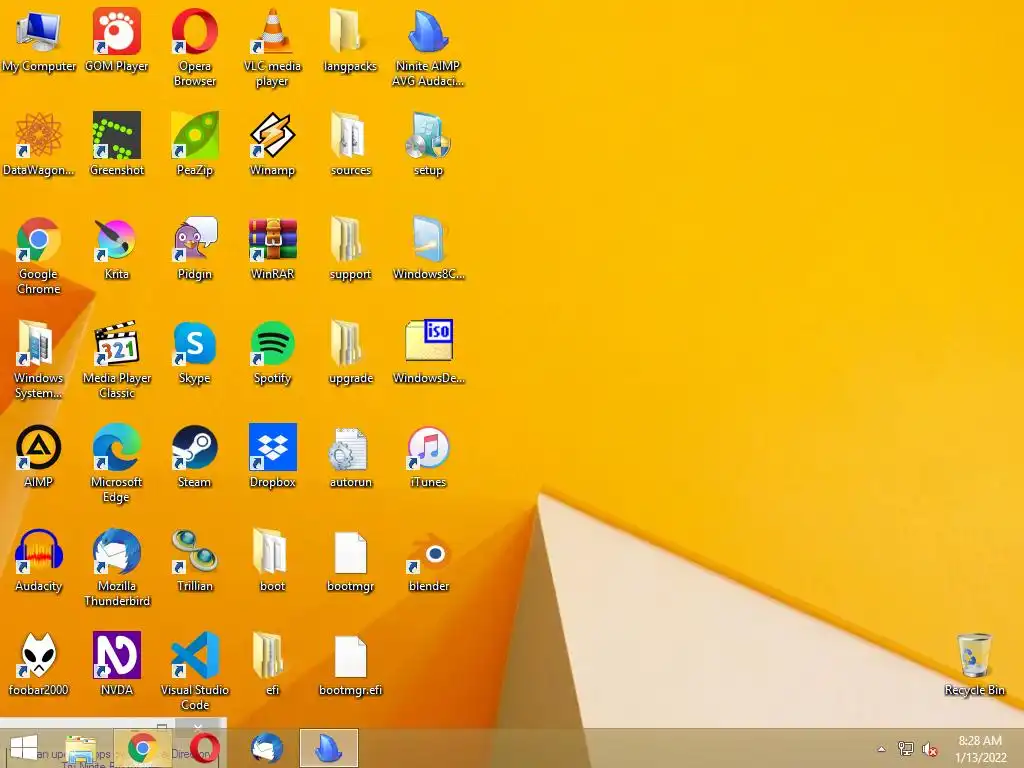
Task: Switch to Ninite installer taskbar button
Action: coord(328,748)
